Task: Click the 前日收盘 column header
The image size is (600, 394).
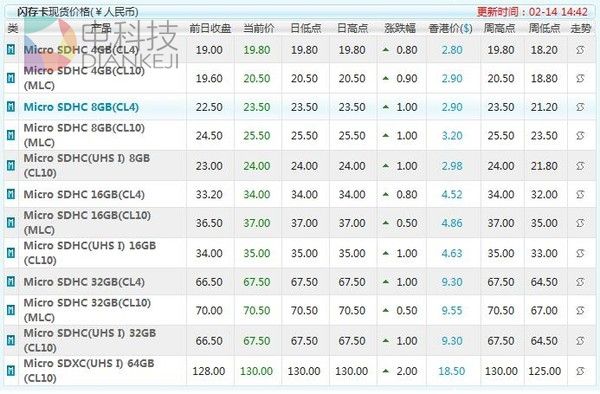Action: [210, 28]
